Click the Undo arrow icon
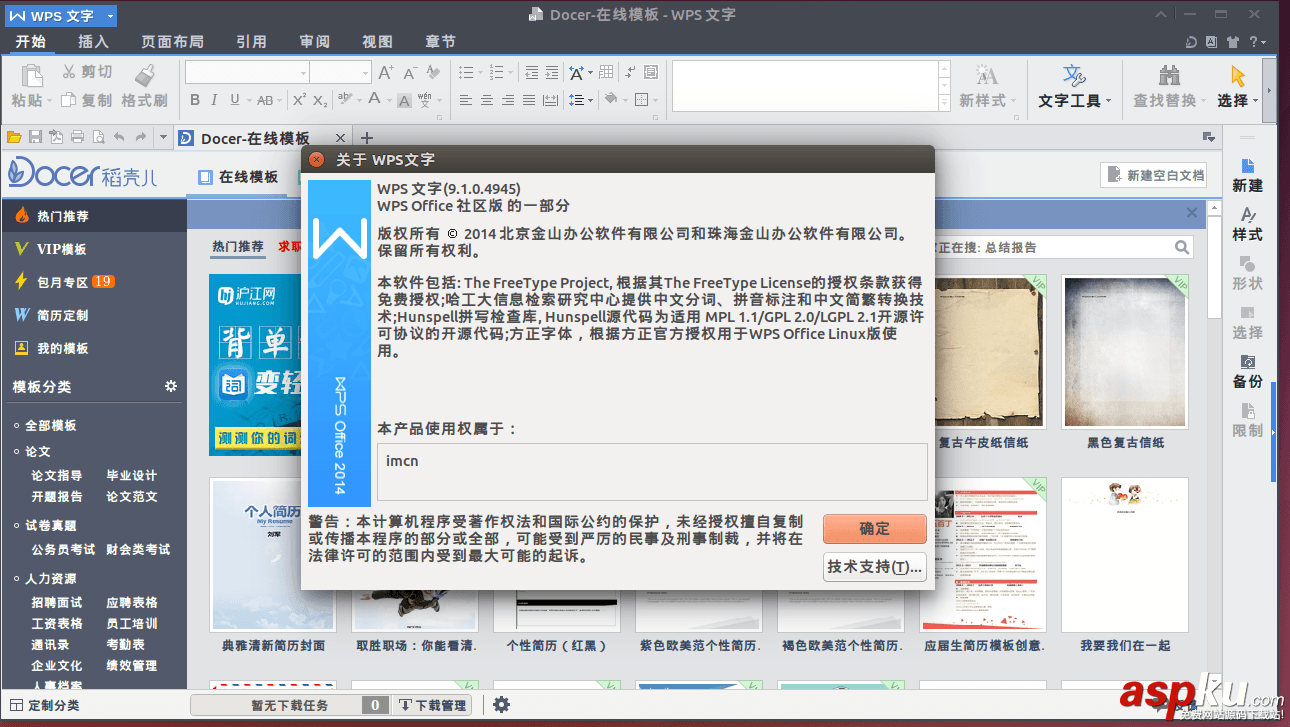The height and width of the screenshot is (727, 1290). [x=119, y=137]
